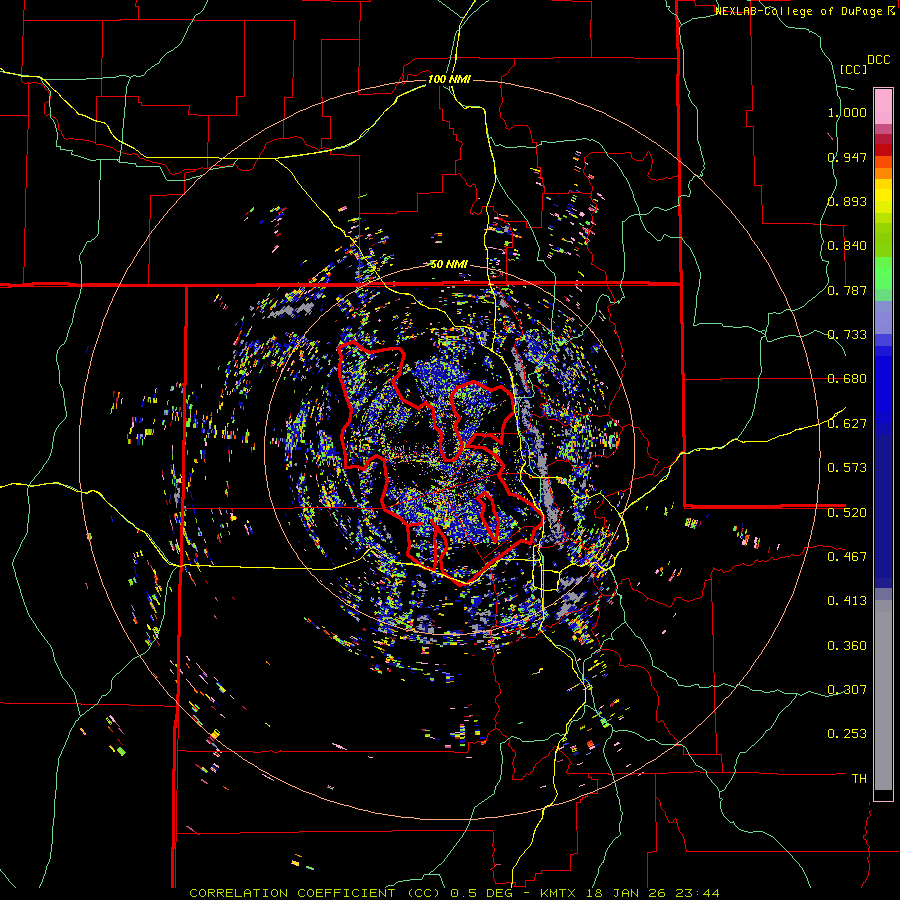Image resolution: width=900 pixels, height=900 pixels.
Task: Click the Correlation Coefficient product title caption
Action: click(454, 893)
